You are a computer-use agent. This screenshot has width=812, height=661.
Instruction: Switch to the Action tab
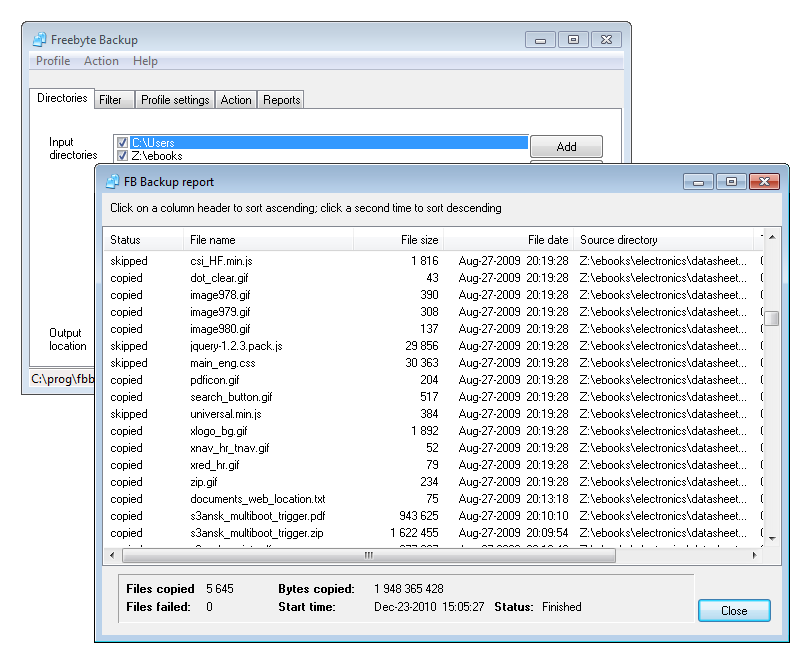236,99
